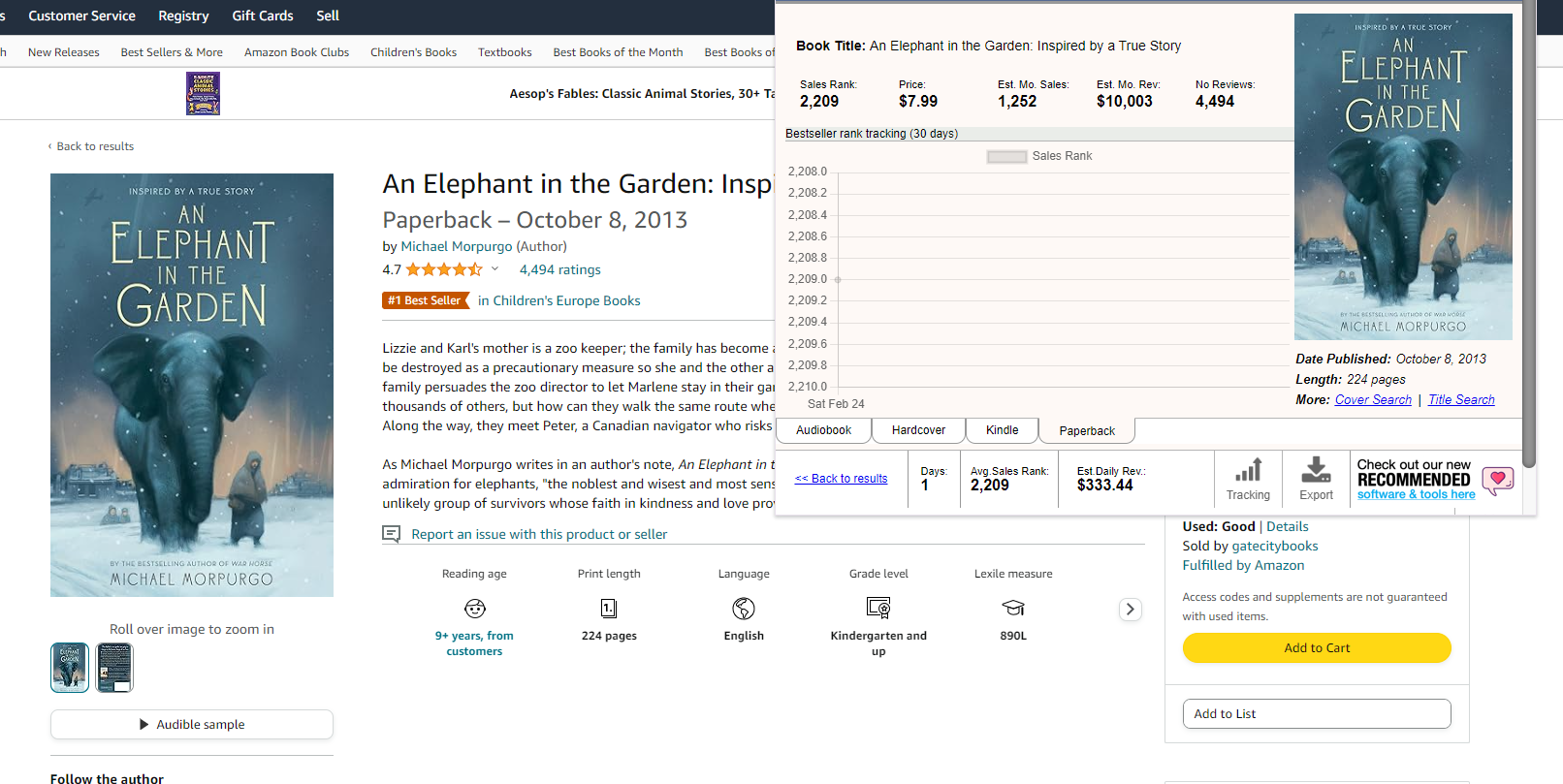Switch to the Kindle tab

point(1003,430)
